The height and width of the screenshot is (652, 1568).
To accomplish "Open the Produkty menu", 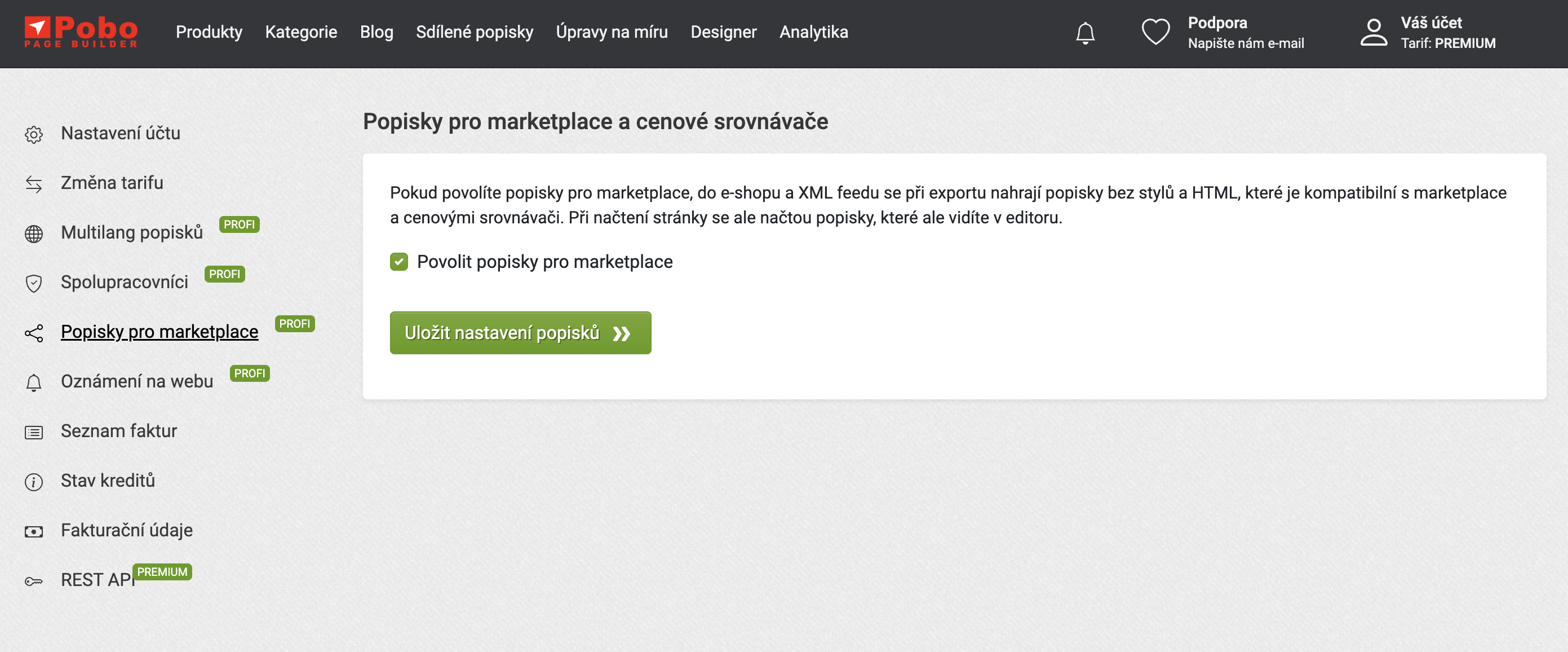I will pos(209,32).
